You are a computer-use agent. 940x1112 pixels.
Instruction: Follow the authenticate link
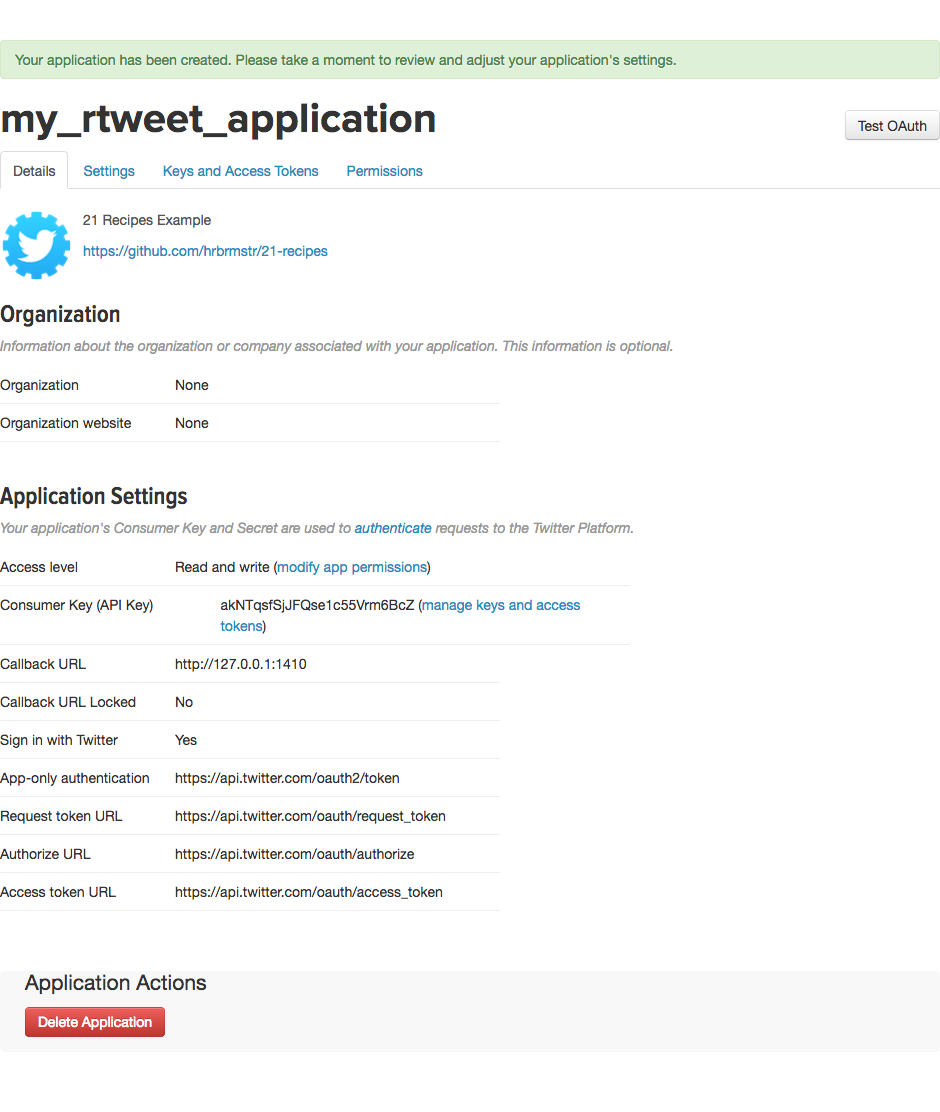pos(393,528)
